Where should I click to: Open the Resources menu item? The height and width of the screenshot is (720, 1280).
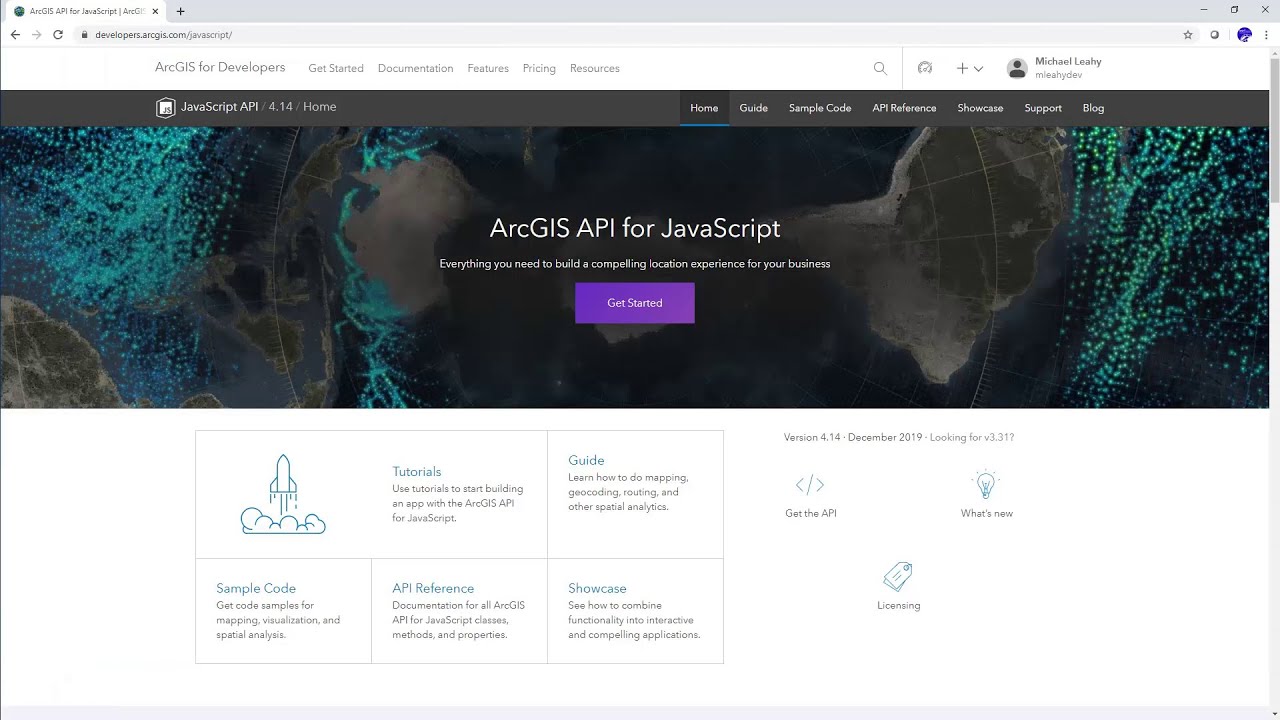click(595, 68)
